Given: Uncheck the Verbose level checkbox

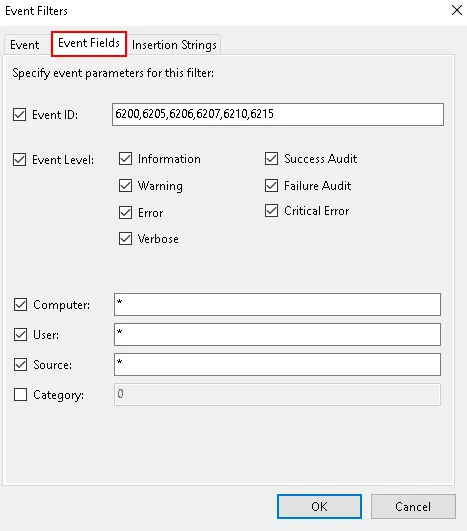Looking at the screenshot, I should [125, 239].
